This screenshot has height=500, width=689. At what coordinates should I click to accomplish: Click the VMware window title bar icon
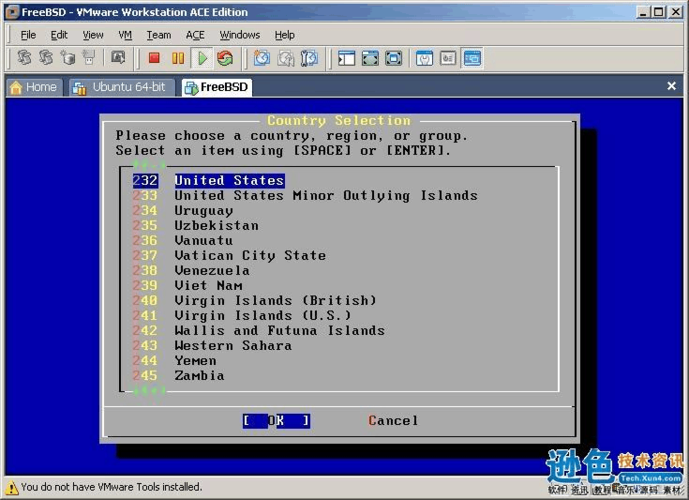click(13, 12)
